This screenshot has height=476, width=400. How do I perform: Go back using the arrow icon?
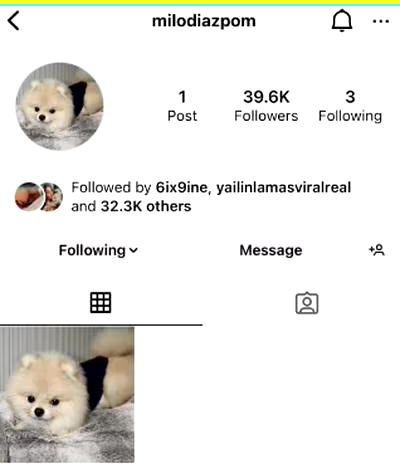tap(13, 21)
